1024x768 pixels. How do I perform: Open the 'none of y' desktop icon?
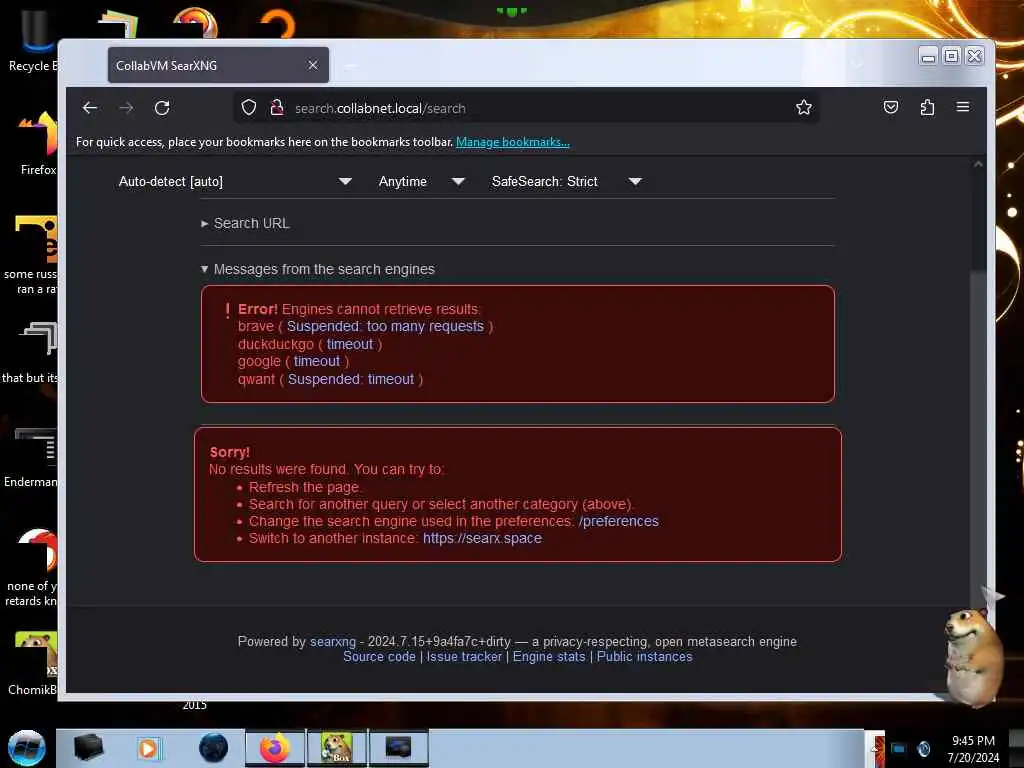pos(31,567)
